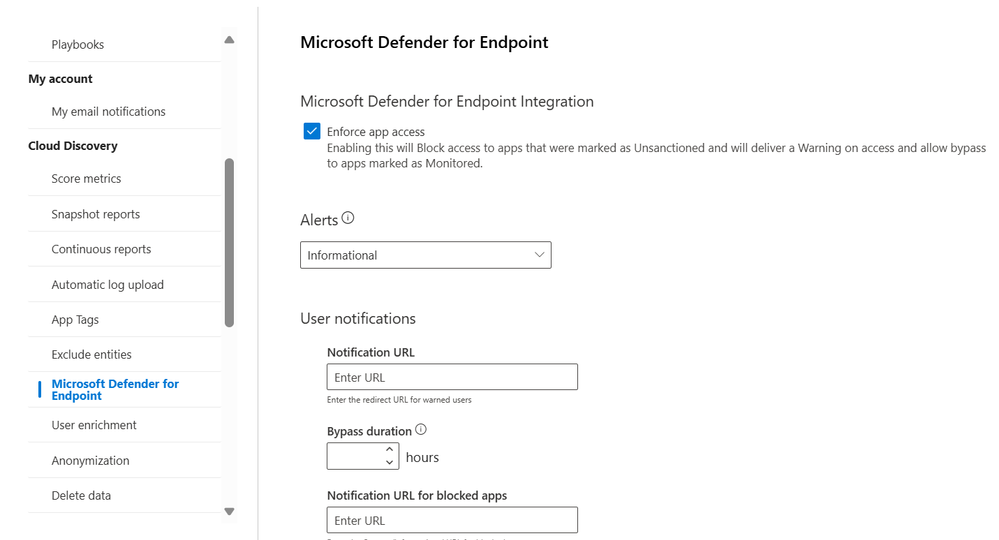Click Notification URL for blocked apps field
Viewport: 999px width, 540px height.
tap(452, 520)
